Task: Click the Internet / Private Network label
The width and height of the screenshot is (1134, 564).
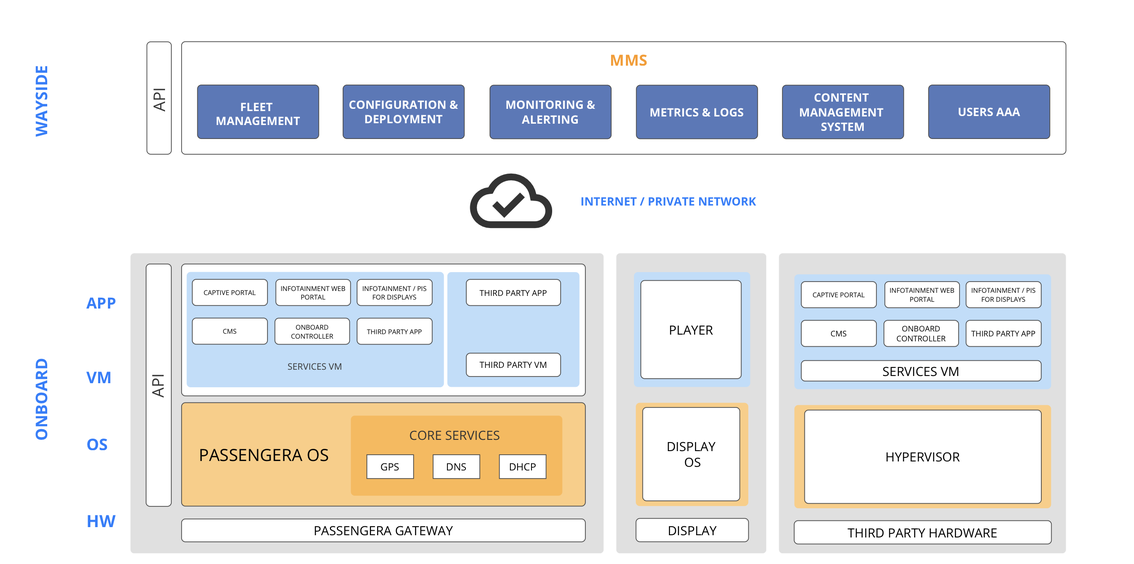Action: [x=668, y=202]
